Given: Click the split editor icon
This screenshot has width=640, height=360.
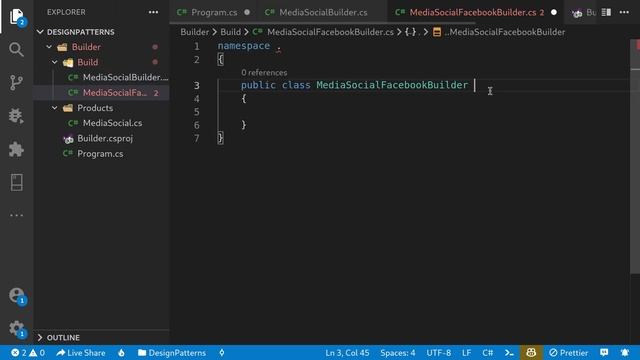Looking at the screenshot, I should point(606,12).
